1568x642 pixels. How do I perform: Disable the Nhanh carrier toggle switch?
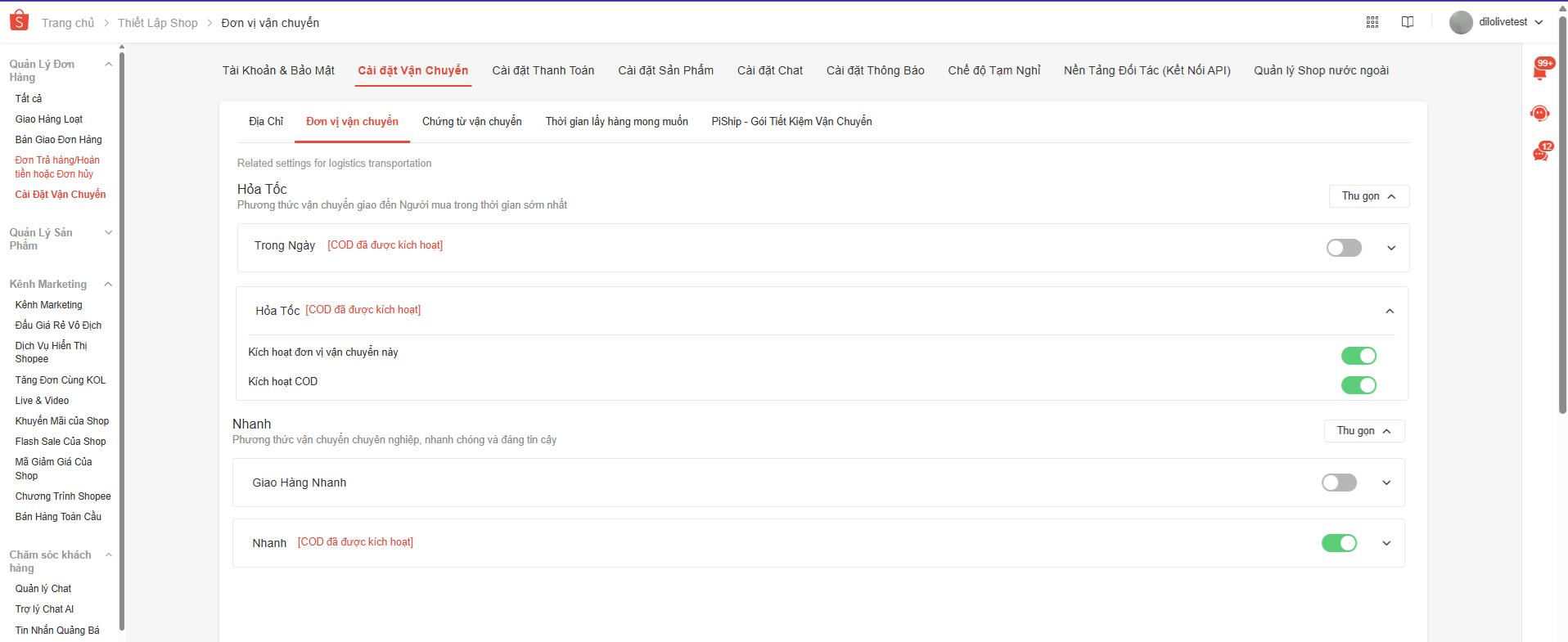[x=1339, y=543]
